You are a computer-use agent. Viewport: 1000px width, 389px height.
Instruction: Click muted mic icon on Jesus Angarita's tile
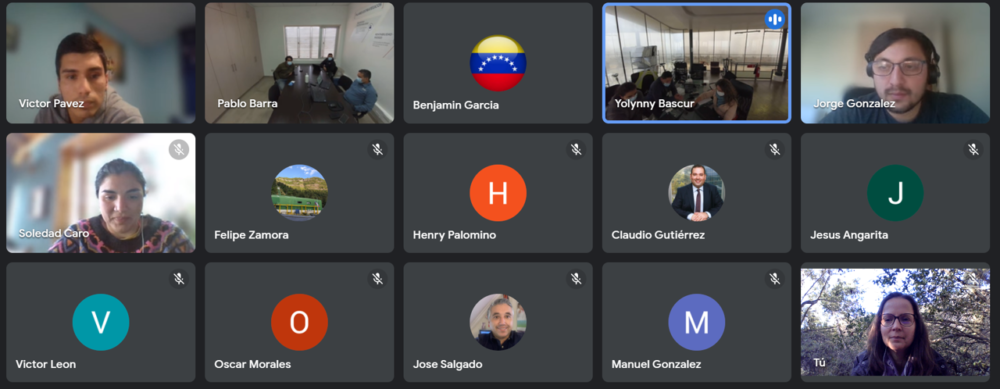coord(973,149)
